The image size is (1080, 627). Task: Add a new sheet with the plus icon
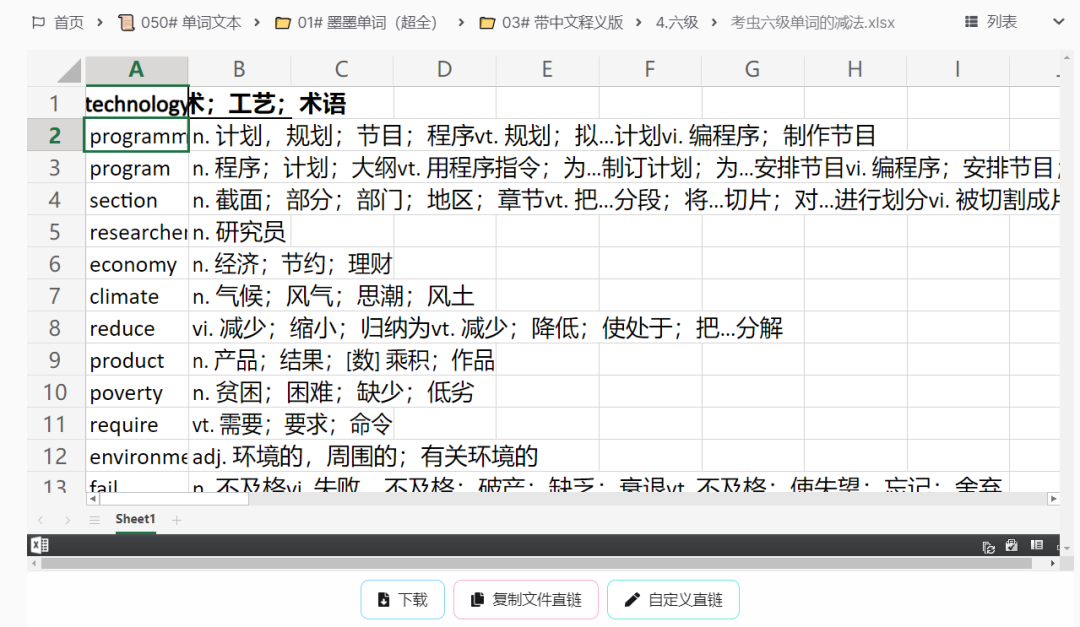(x=176, y=519)
